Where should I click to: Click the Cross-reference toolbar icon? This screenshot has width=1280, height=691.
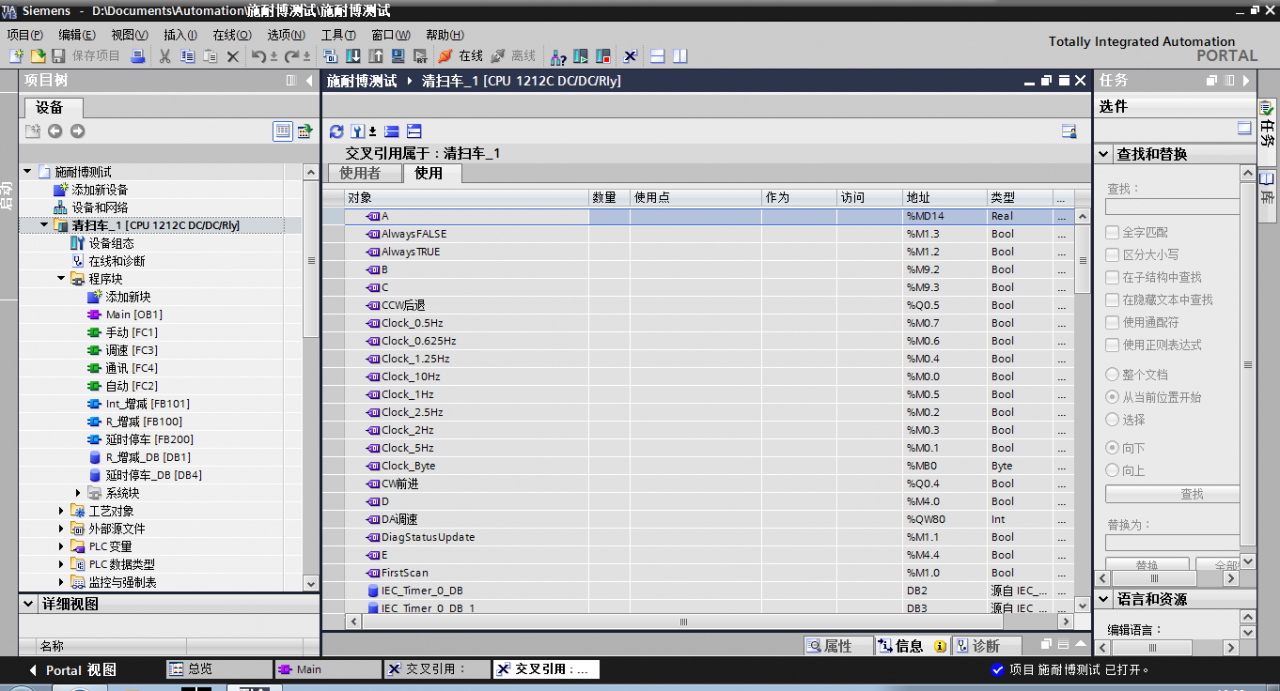[x=631, y=56]
